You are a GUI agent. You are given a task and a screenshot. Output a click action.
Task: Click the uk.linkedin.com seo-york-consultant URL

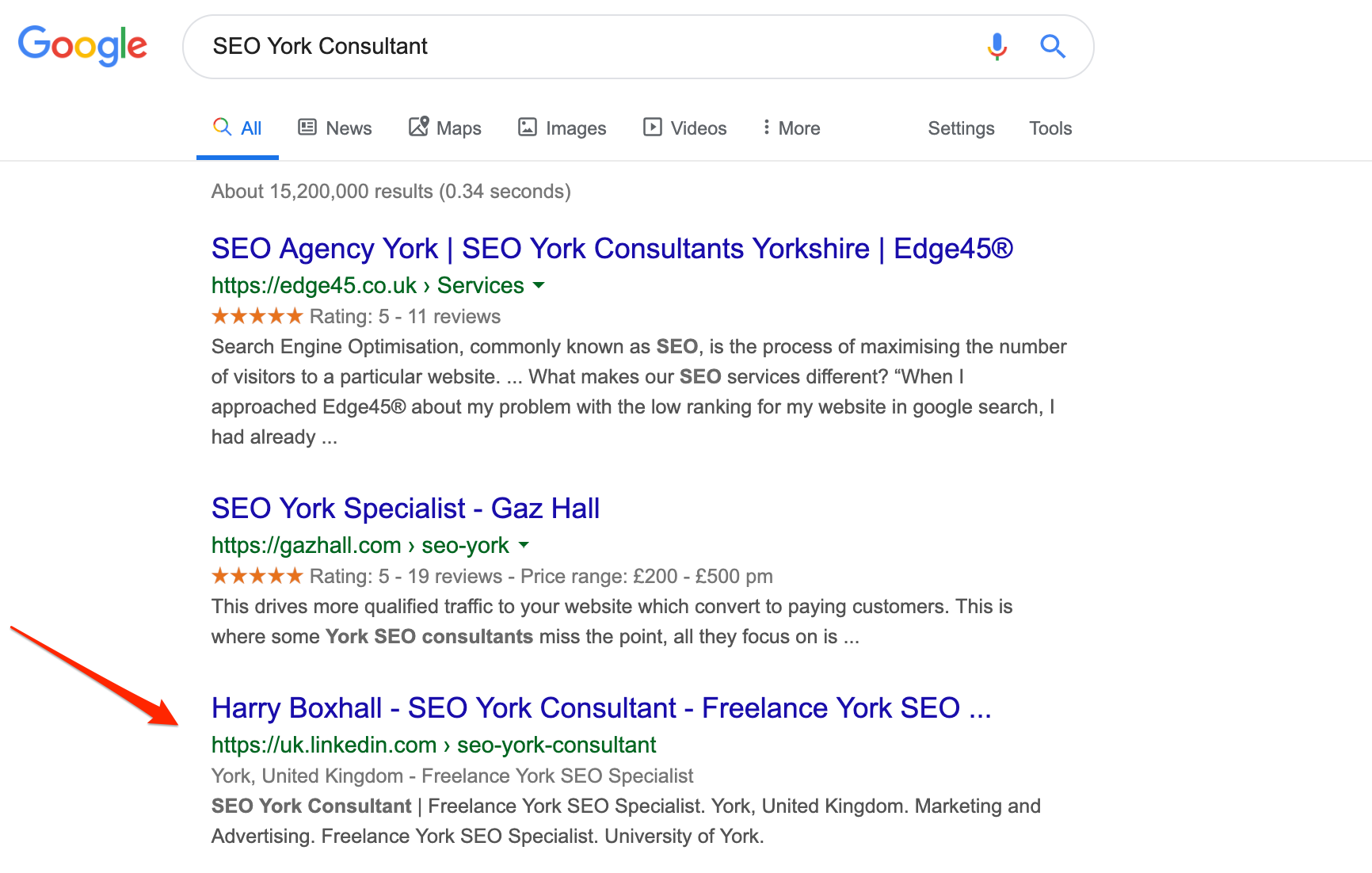433,745
